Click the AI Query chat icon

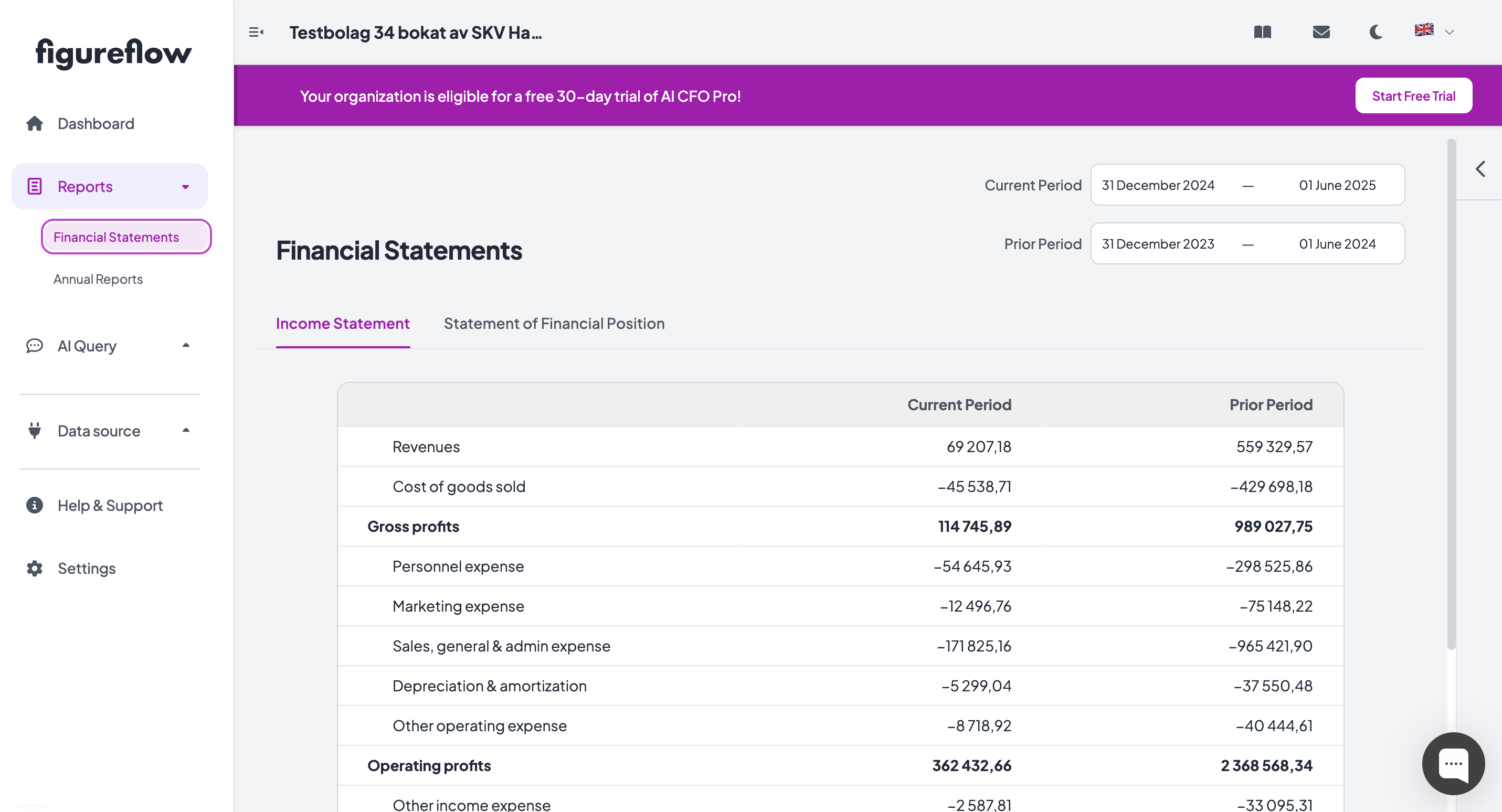click(35, 346)
